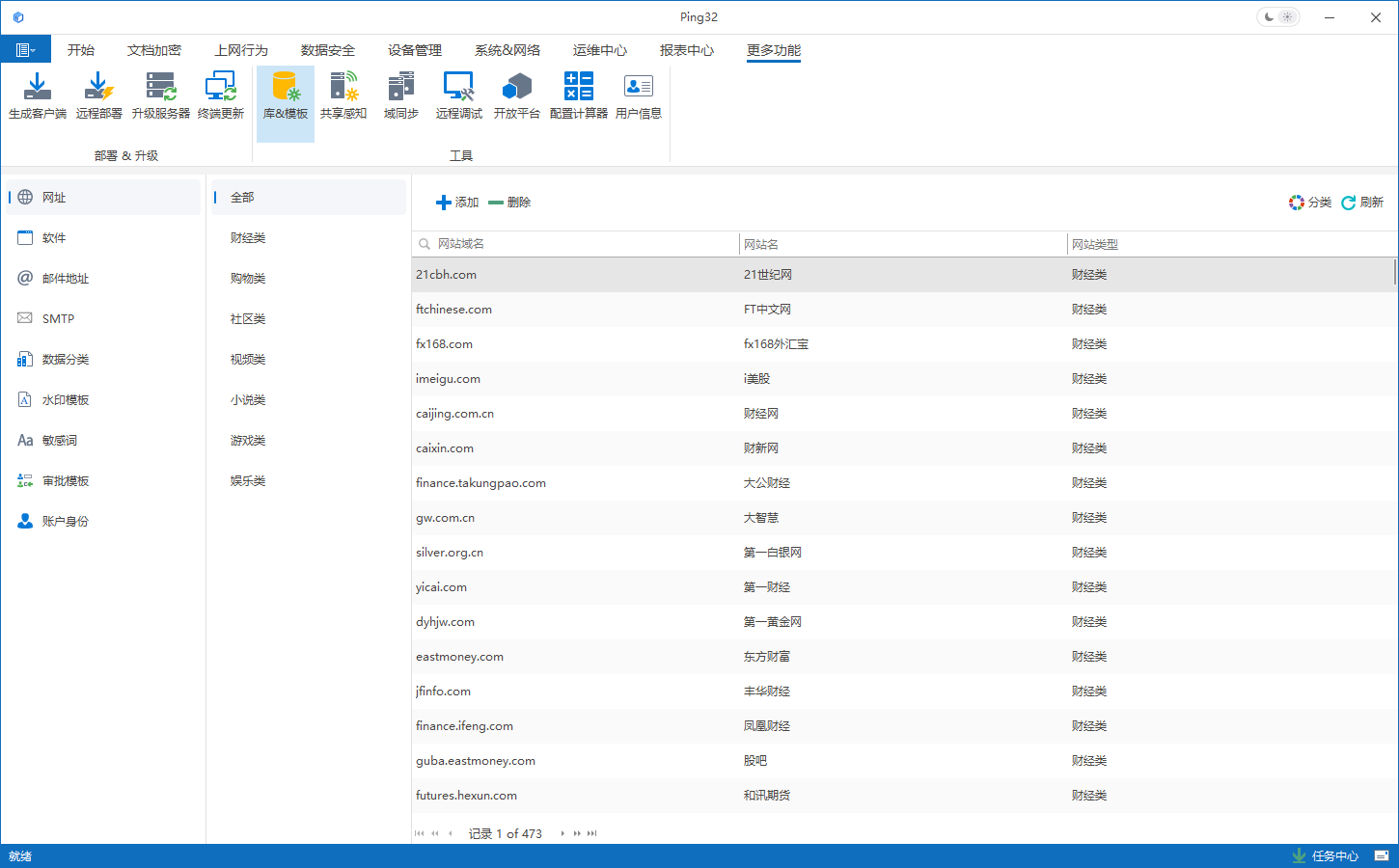Switch to the 数据安全 ribbon tab
The width and height of the screenshot is (1399, 868).
point(327,50)
